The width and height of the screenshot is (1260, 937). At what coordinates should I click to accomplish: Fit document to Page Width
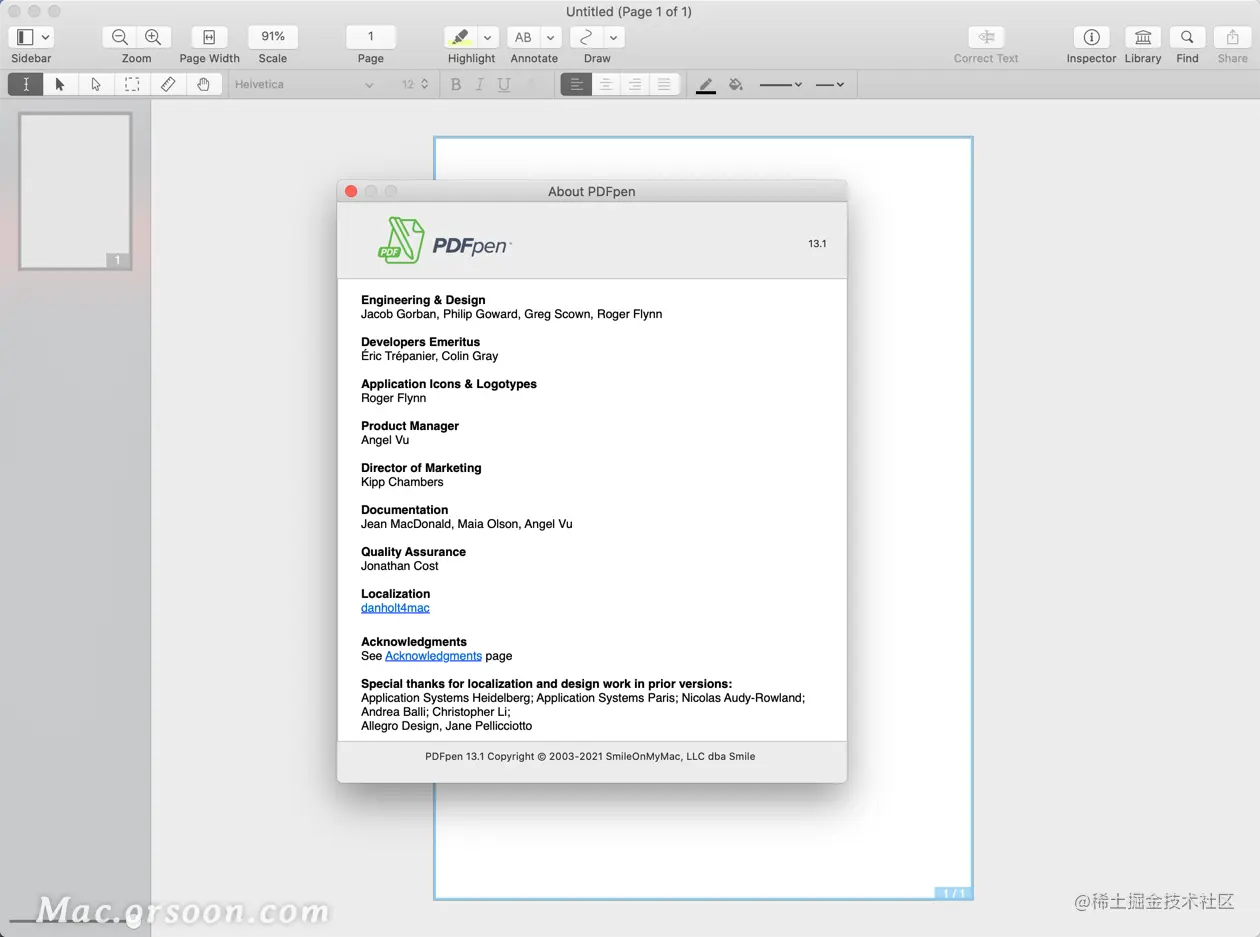click(x=209, y=37)
